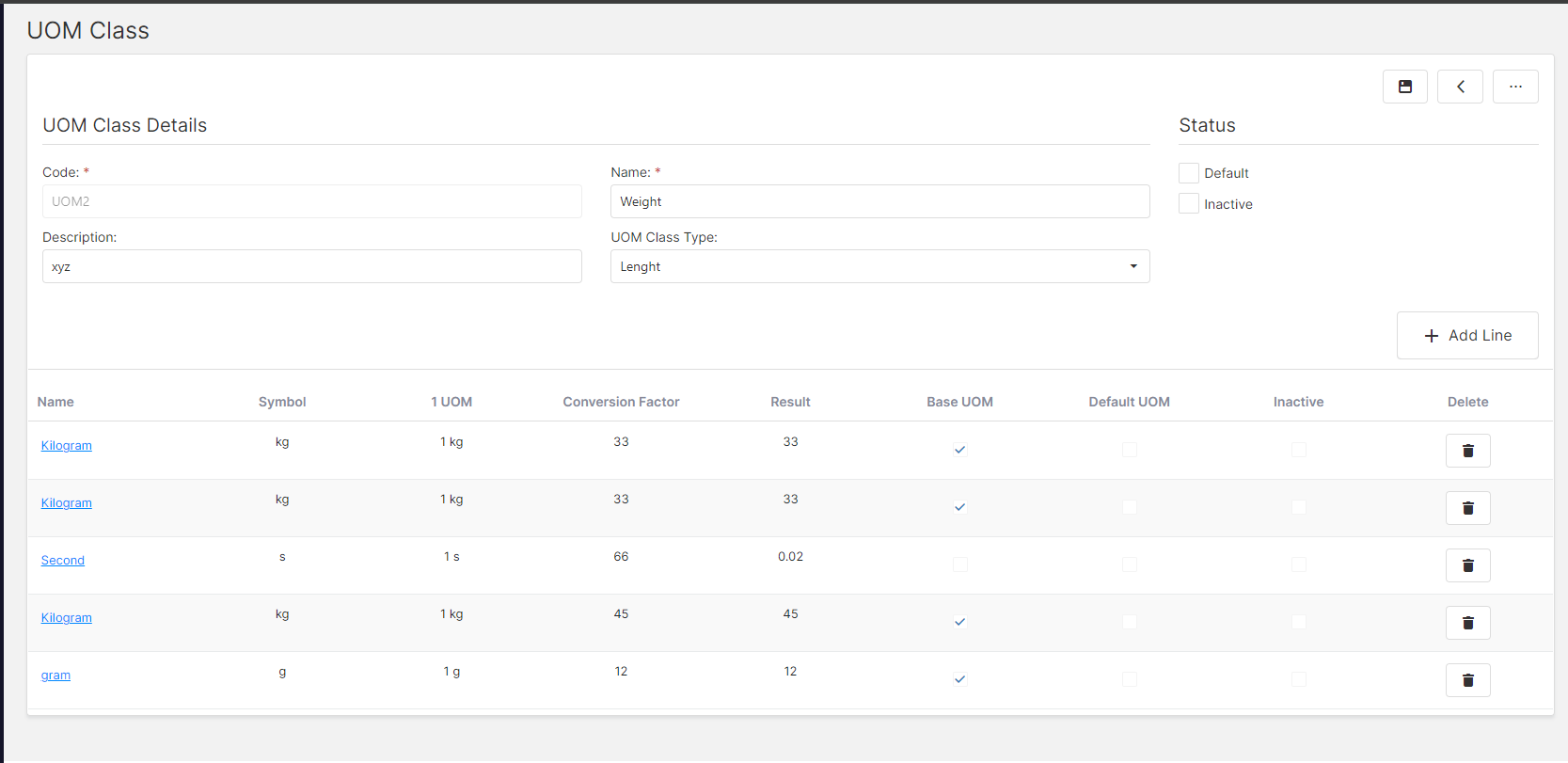Image resolution: width=1568 pixels, height=763 pixels.
Task: Open the Second unit link
Action: [63, 561]
